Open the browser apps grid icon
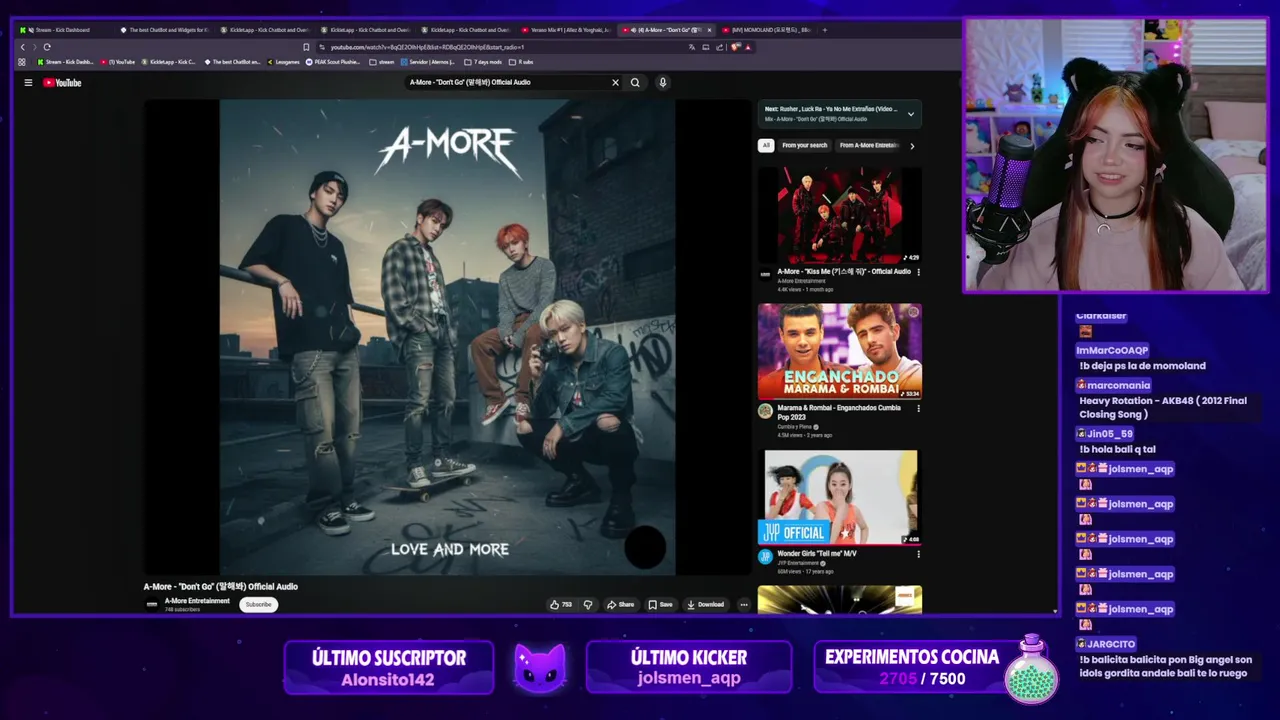The image size is (1280, 720). tap(22, 62)
